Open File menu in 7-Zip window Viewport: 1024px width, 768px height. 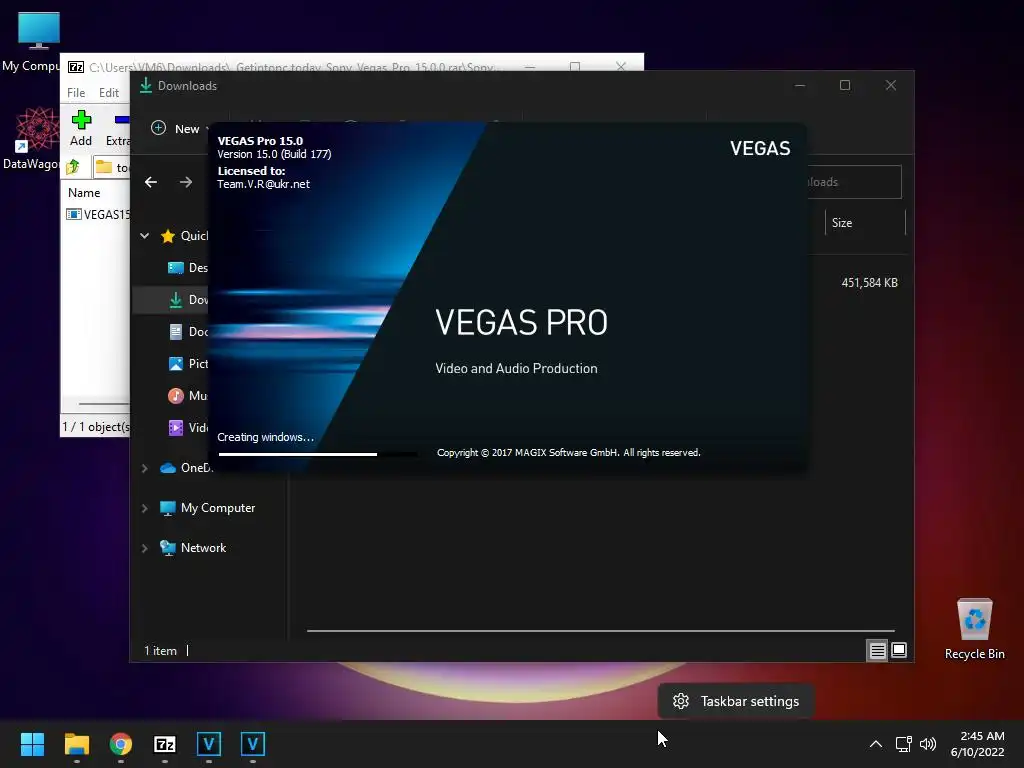pyautogui.click(x=76, y=93)
